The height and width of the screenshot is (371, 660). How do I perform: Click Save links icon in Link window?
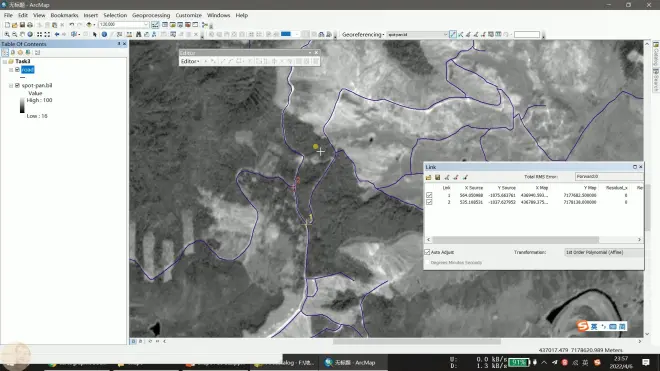[x=438, y=177]
